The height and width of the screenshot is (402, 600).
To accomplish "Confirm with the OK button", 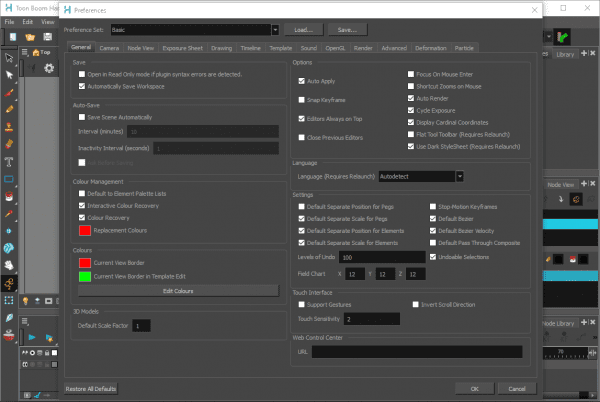I will (x=475, y=389).
